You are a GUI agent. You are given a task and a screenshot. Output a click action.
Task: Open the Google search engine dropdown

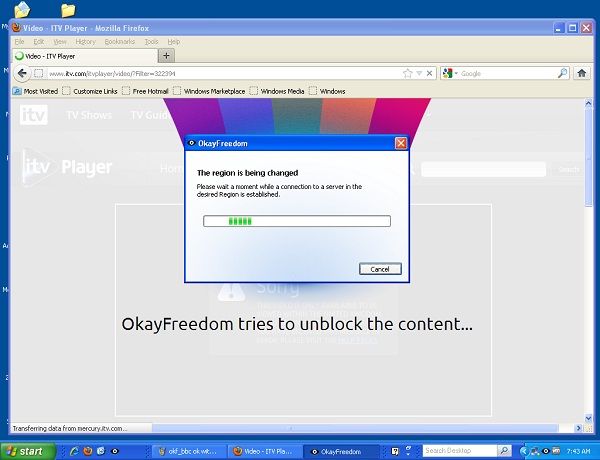coord(450,73)
